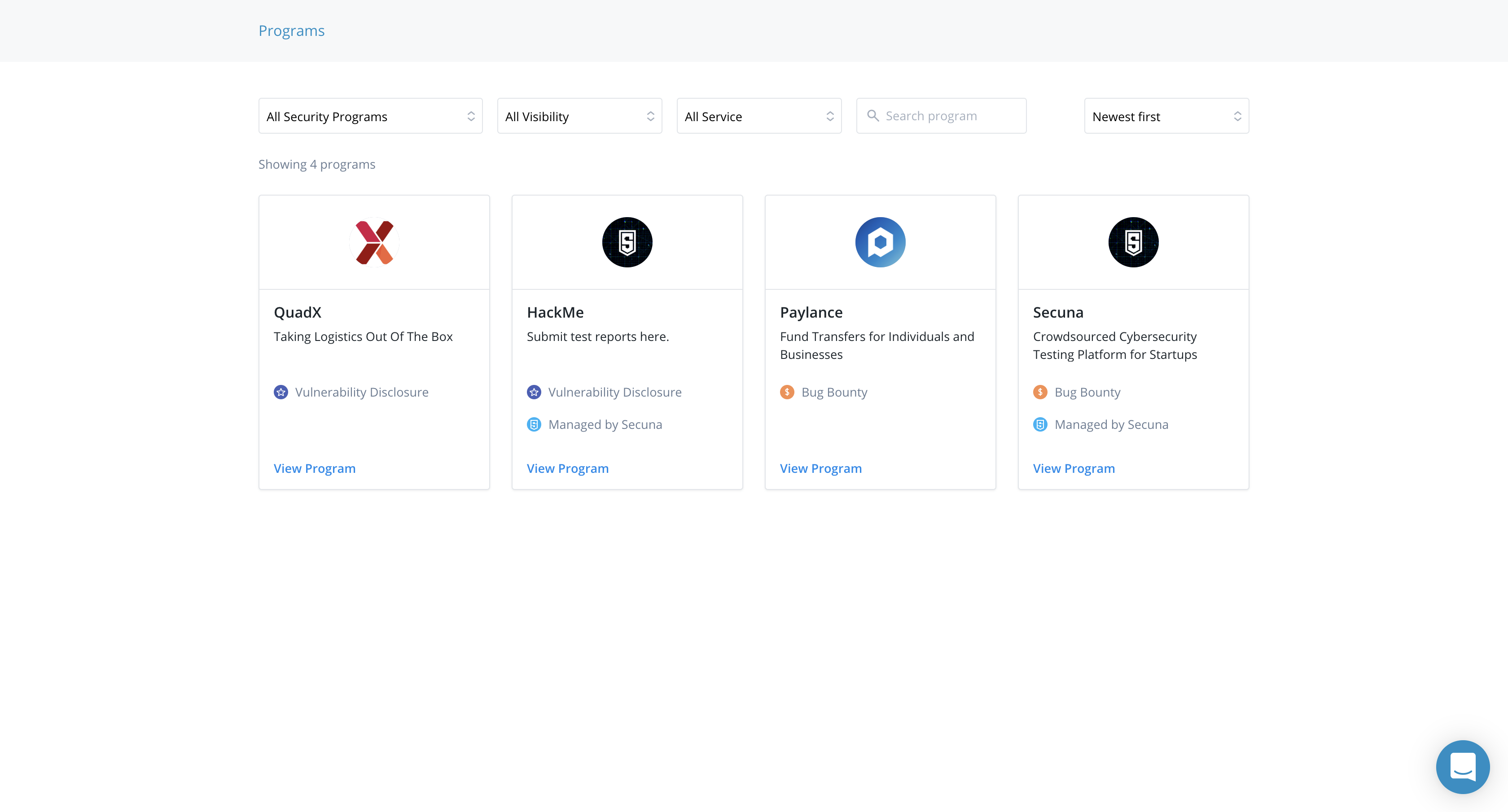The height and width of the screenshot is (812, 1508).
Task: Expand the All Visibility filter
Action: 579,117
